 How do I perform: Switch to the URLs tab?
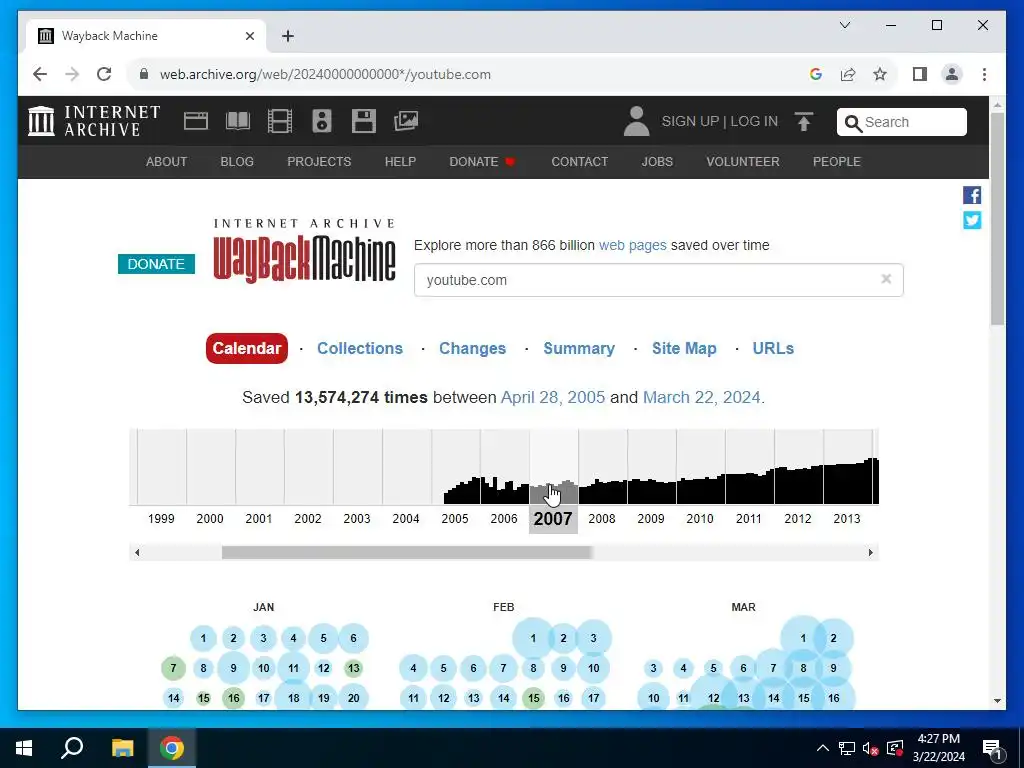coord(773,348)
